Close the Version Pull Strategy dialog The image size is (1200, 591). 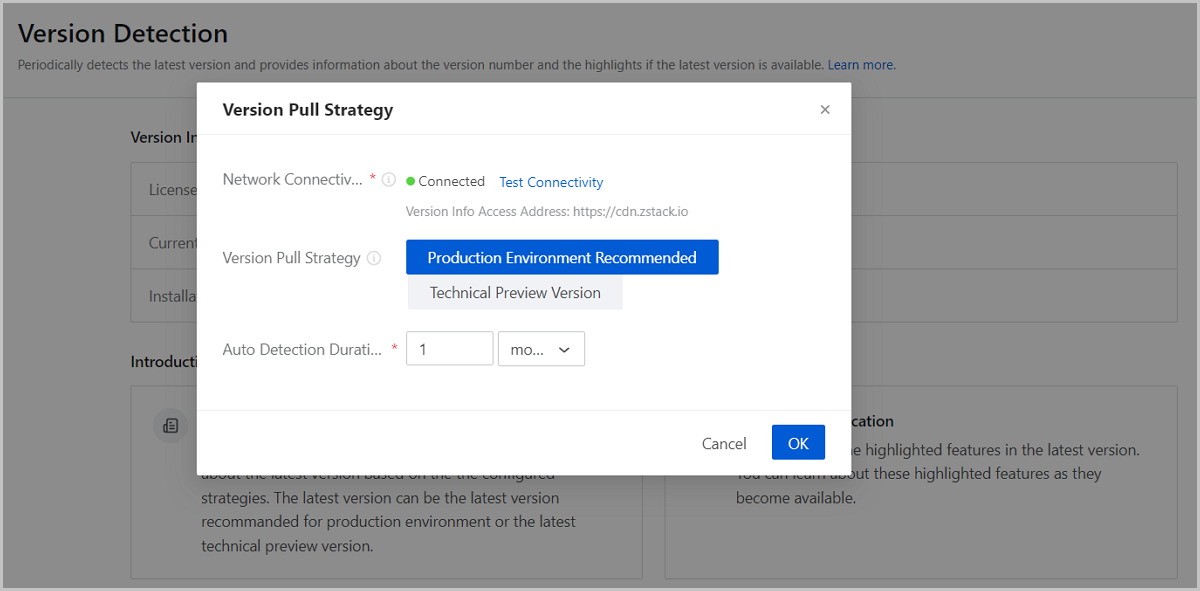[825, 110]
